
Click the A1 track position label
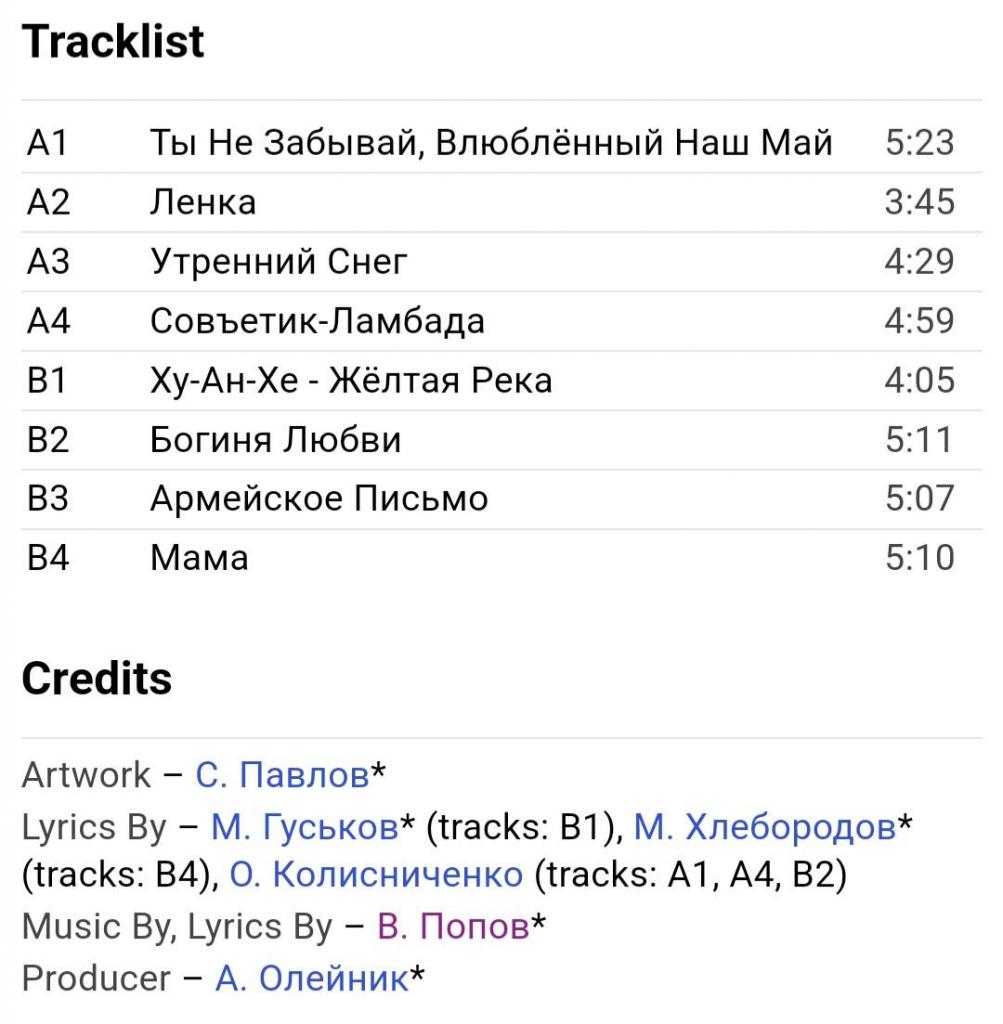[x=47, y=142]
